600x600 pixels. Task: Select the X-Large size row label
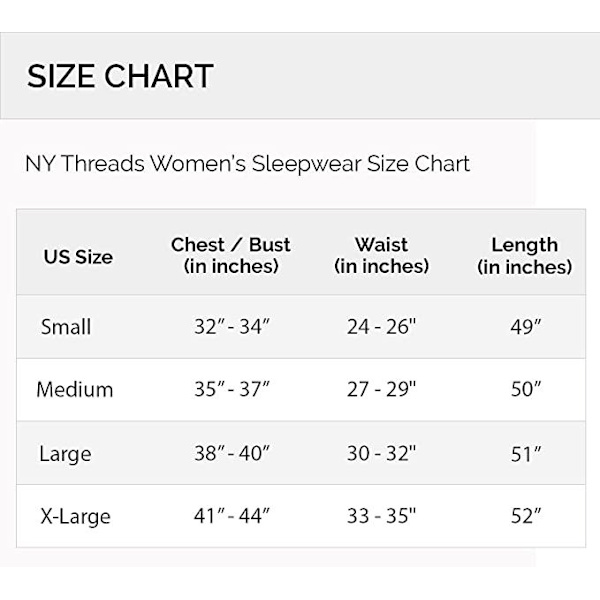(75, 516)
